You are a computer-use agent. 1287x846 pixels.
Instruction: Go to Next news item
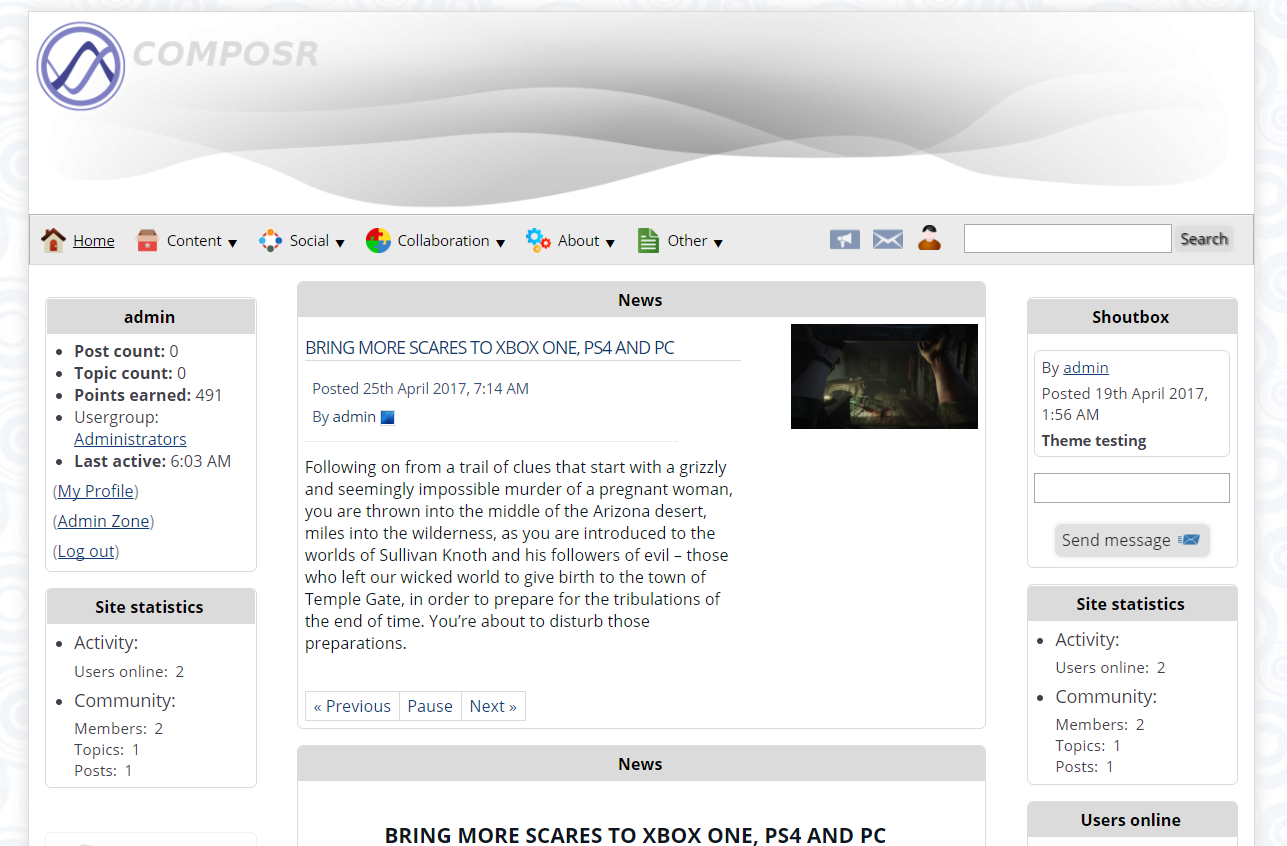(493, 706)
